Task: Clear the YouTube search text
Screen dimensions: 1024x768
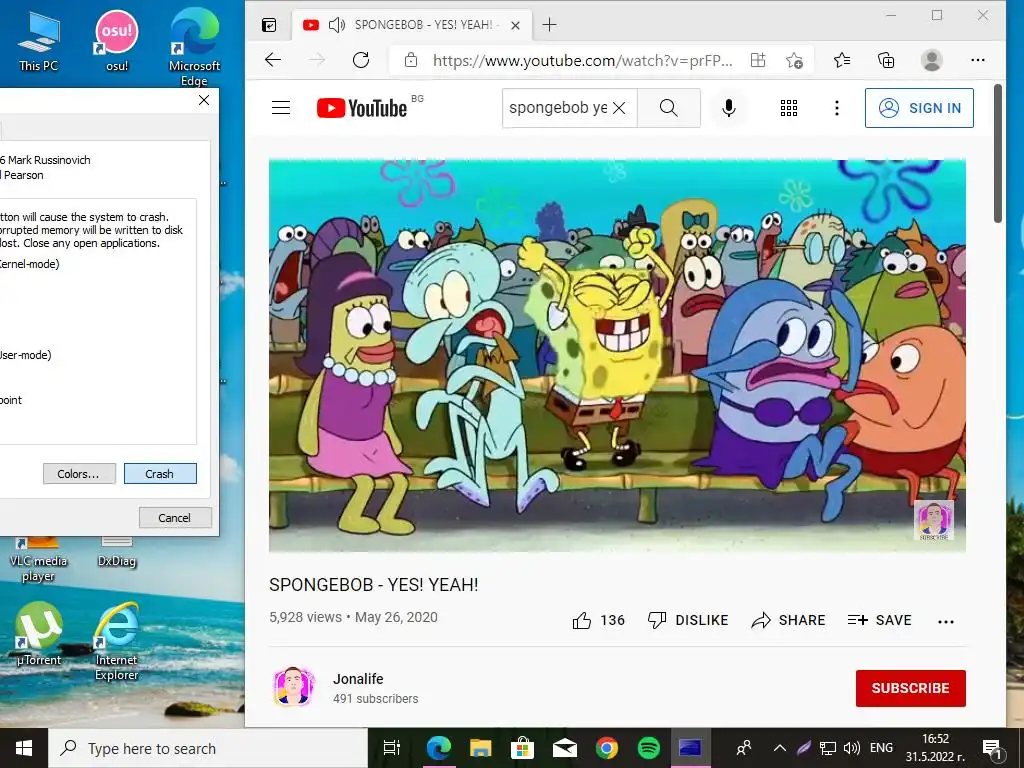Action: (619, 108)
